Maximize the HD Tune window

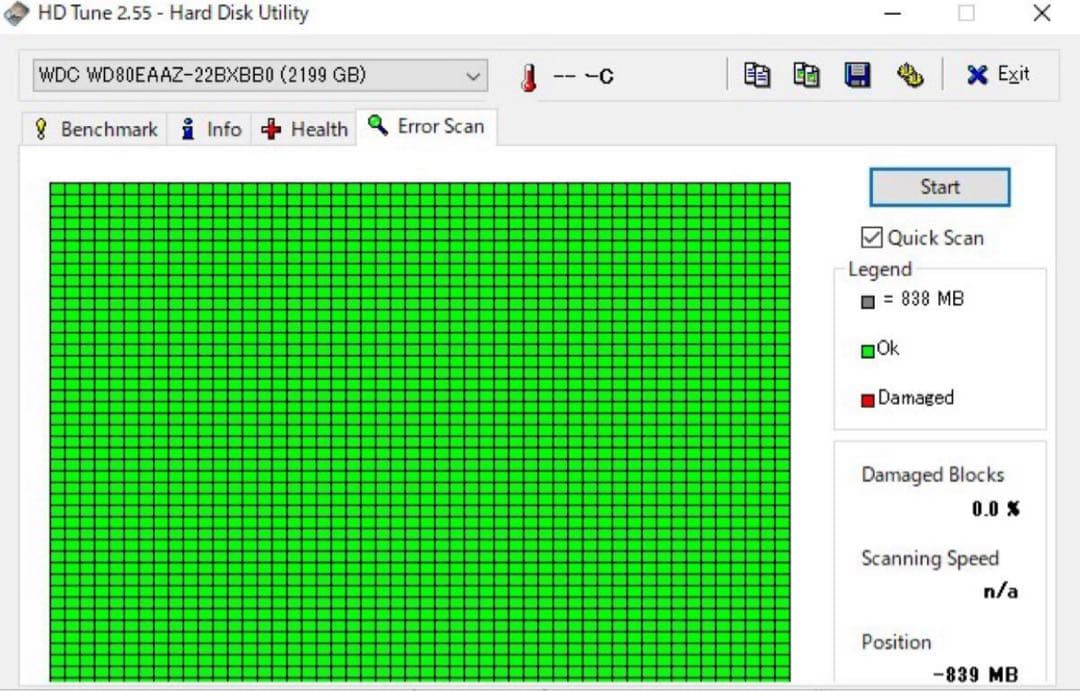click(966, 14)
